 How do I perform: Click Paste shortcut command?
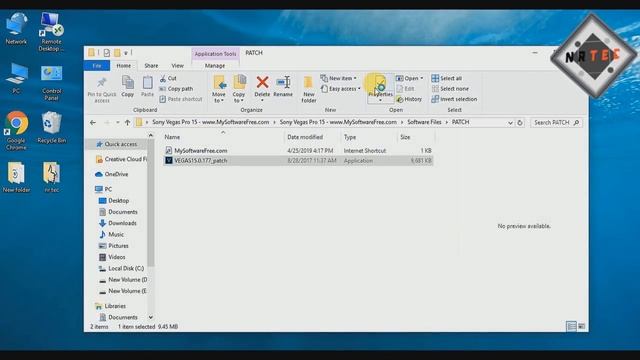pos(181,99)
